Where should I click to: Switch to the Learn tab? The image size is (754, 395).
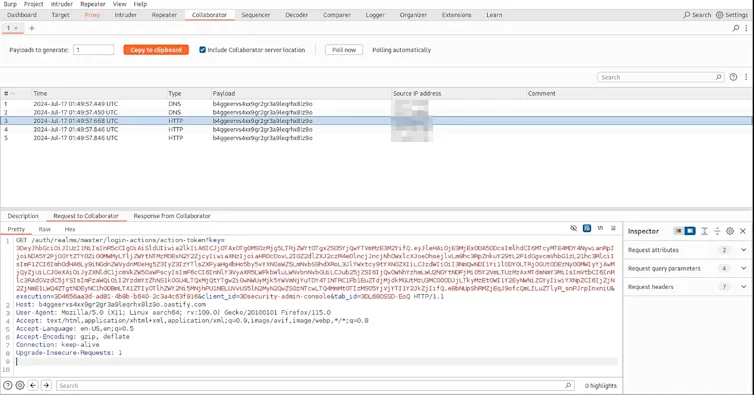point(494,15)
